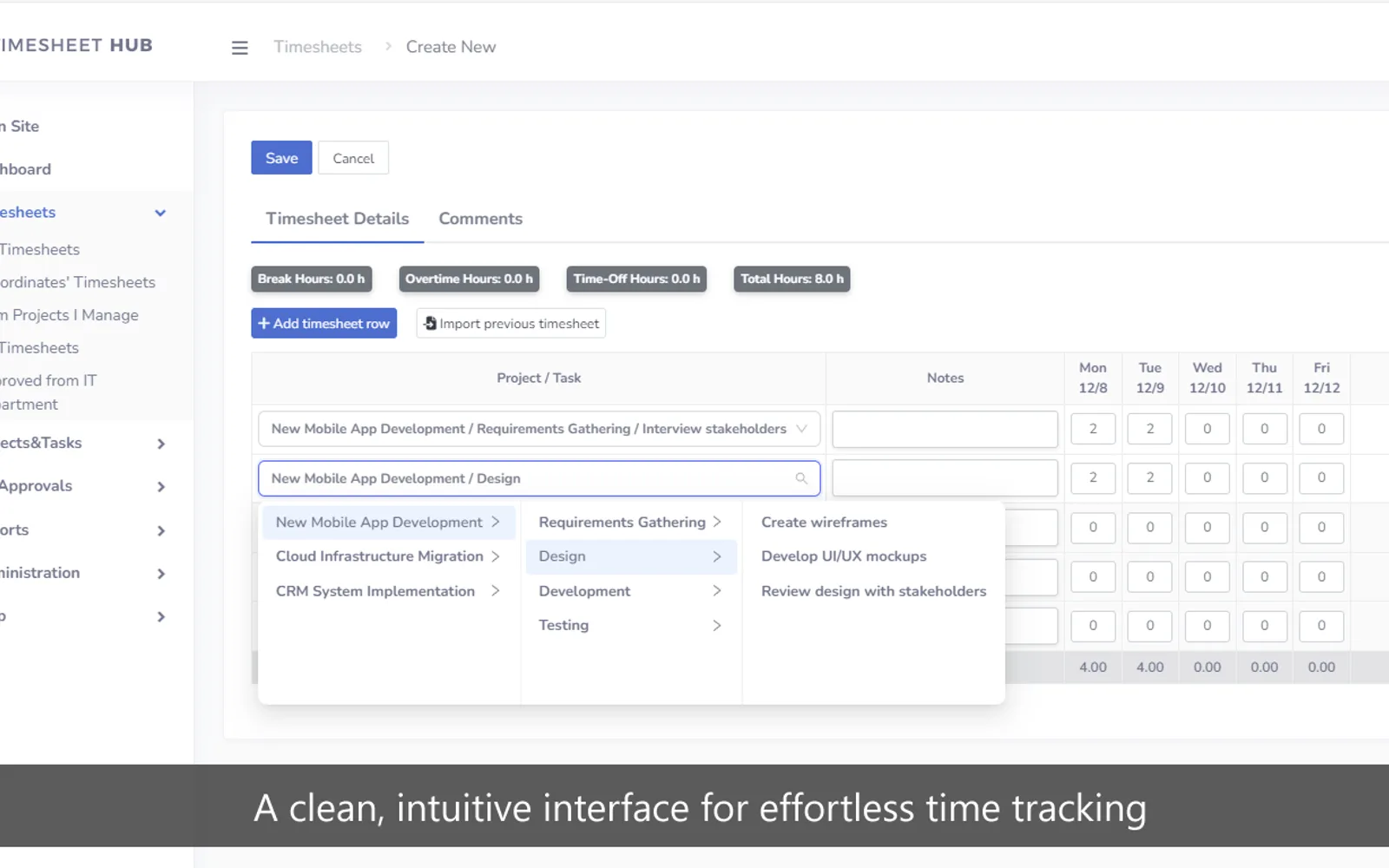
Task: Click Notes field of the Design row
Action: click(x=945, y=478)
